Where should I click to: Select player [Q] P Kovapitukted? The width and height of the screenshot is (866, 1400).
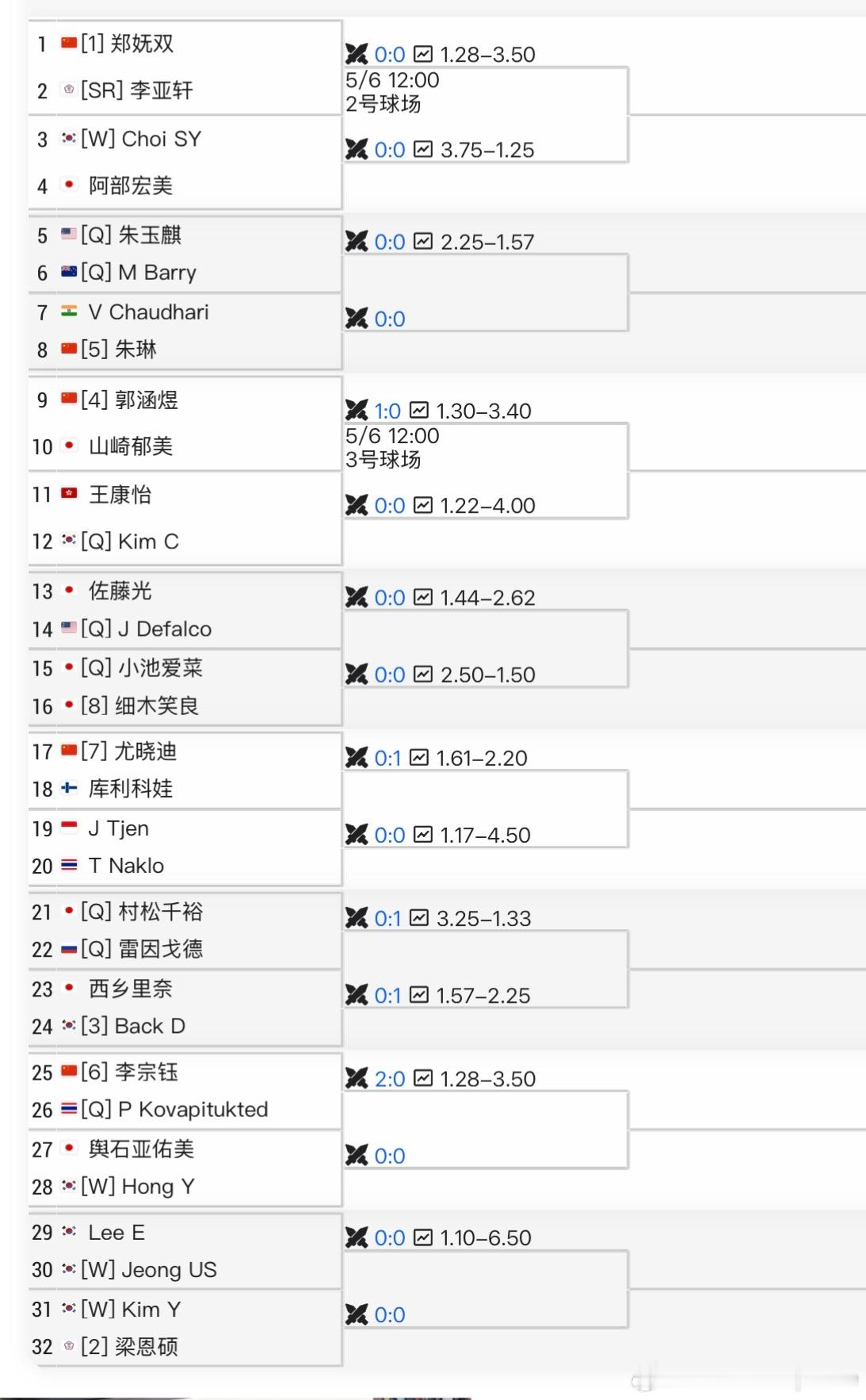[x=174, y=1110]
